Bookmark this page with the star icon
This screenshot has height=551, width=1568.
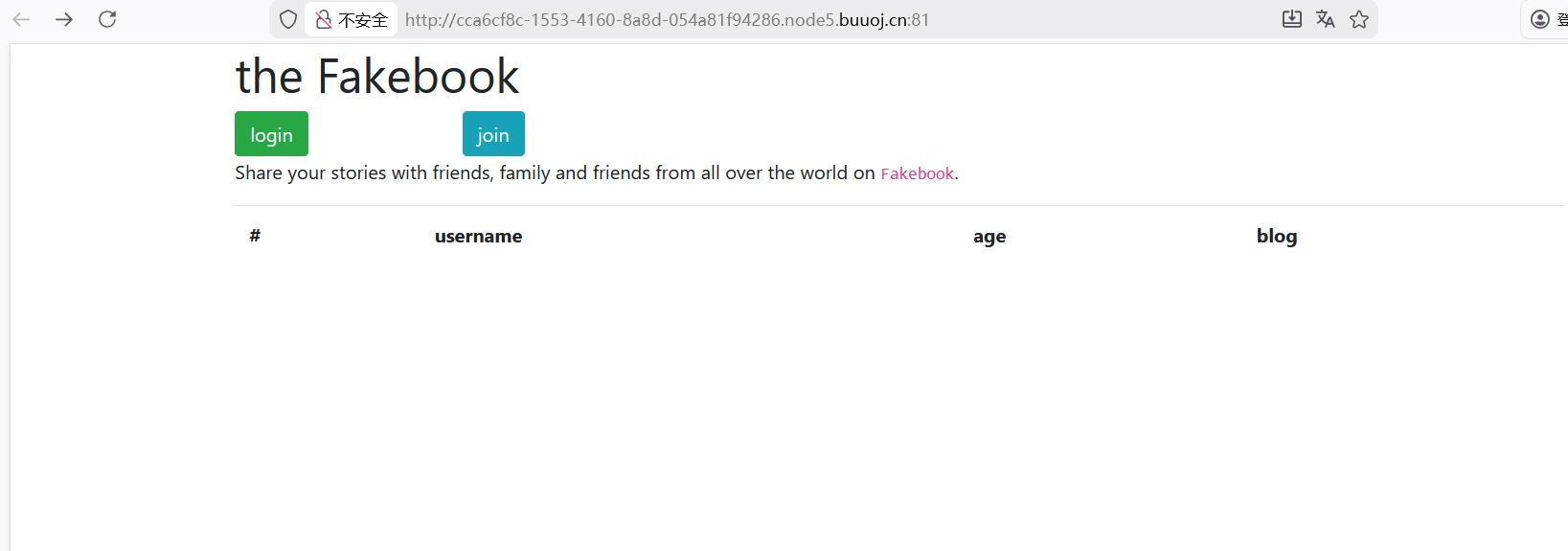pos(1359,19)
